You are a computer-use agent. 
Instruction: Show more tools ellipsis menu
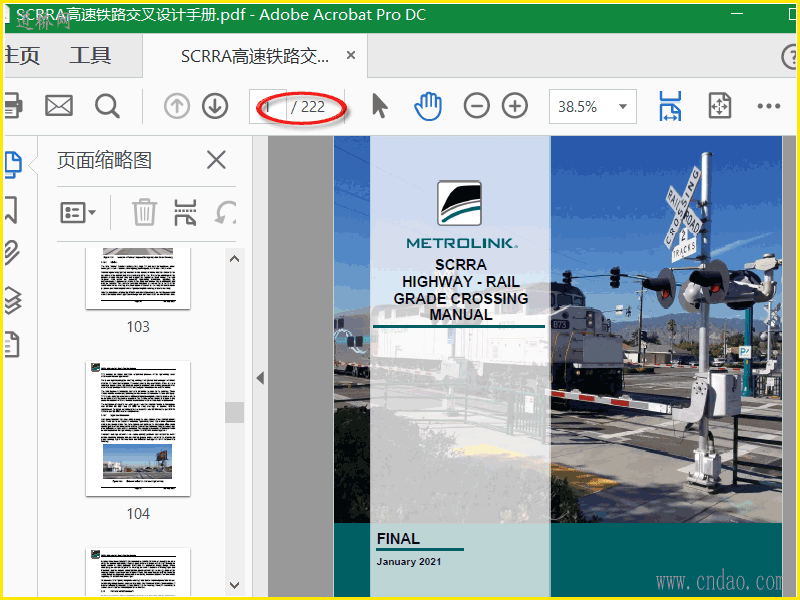(x=768, y=106)
